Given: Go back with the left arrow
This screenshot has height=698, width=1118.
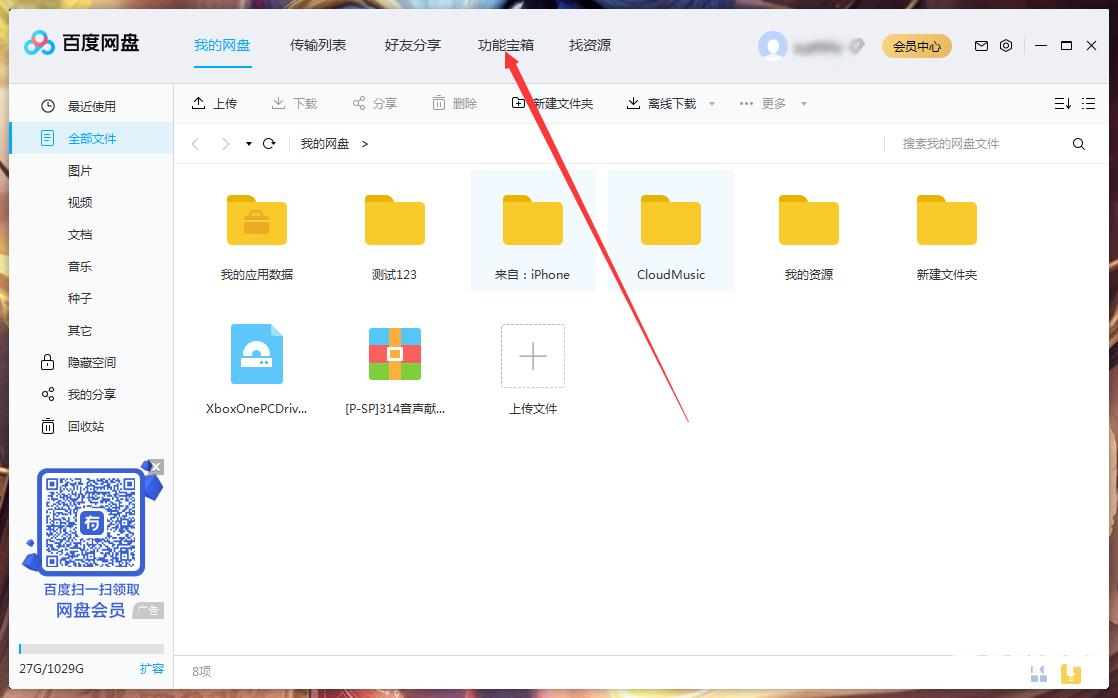Looking at the screenshot, I should pyautogui.click(x=195, y=144).
